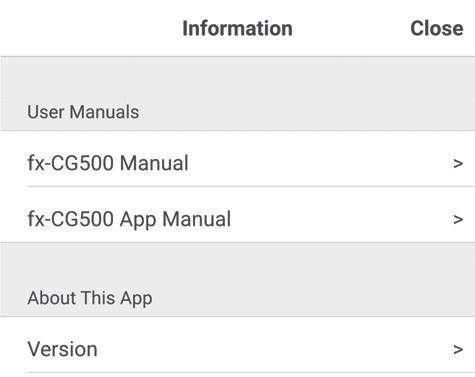Tap the empty middle of Version row
Screen dimensions: 475x377
(x=275, y=345)
